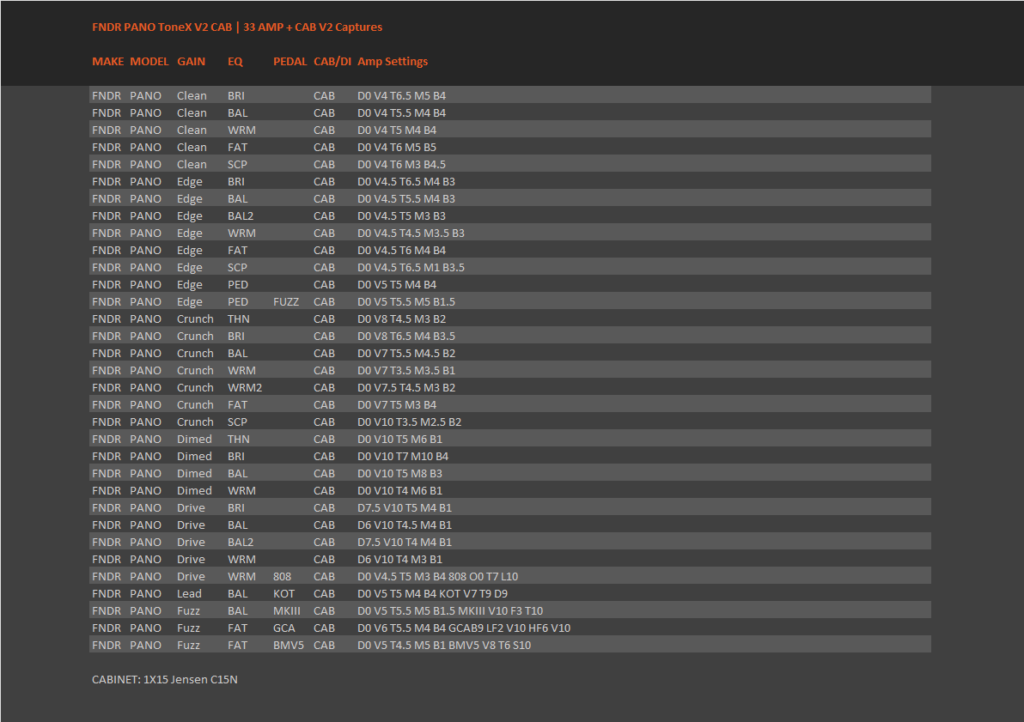1024x722 pixels.
Task: Click settings 'D0 V5 T5.5 M5 B1.5' in Edge row
Action: pyautogui.click(x=406, y=302)
